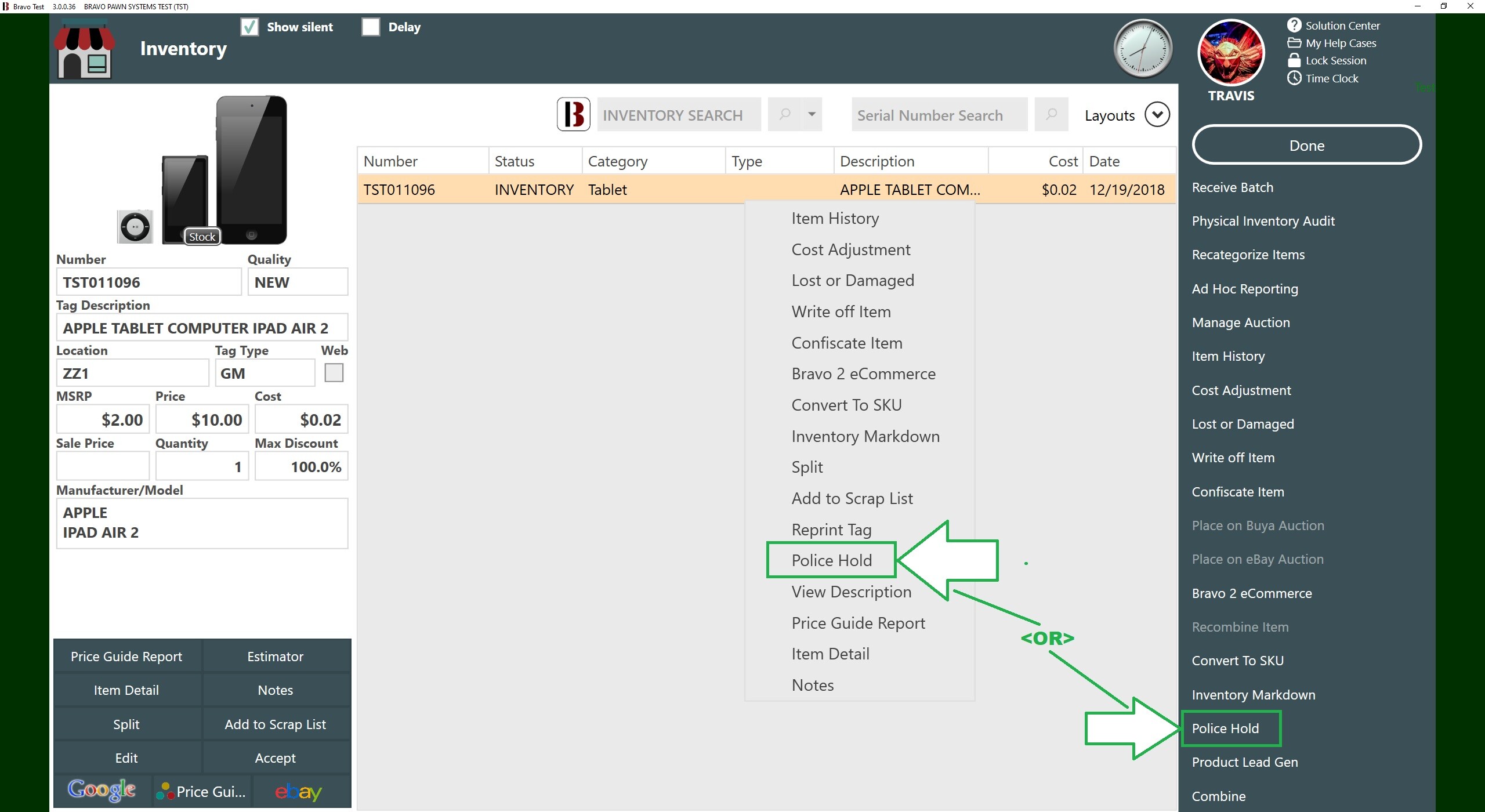Click the serial number search magnifier

[1051, 114]
